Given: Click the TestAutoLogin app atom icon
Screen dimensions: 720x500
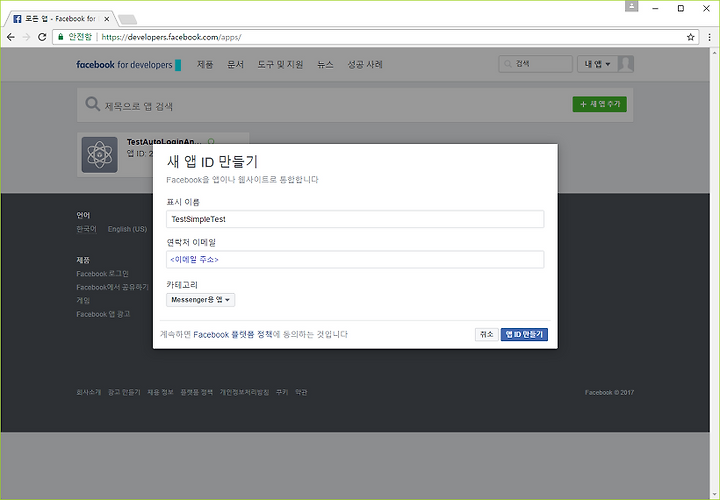Looking at the screenshot, I should point(100,155).
